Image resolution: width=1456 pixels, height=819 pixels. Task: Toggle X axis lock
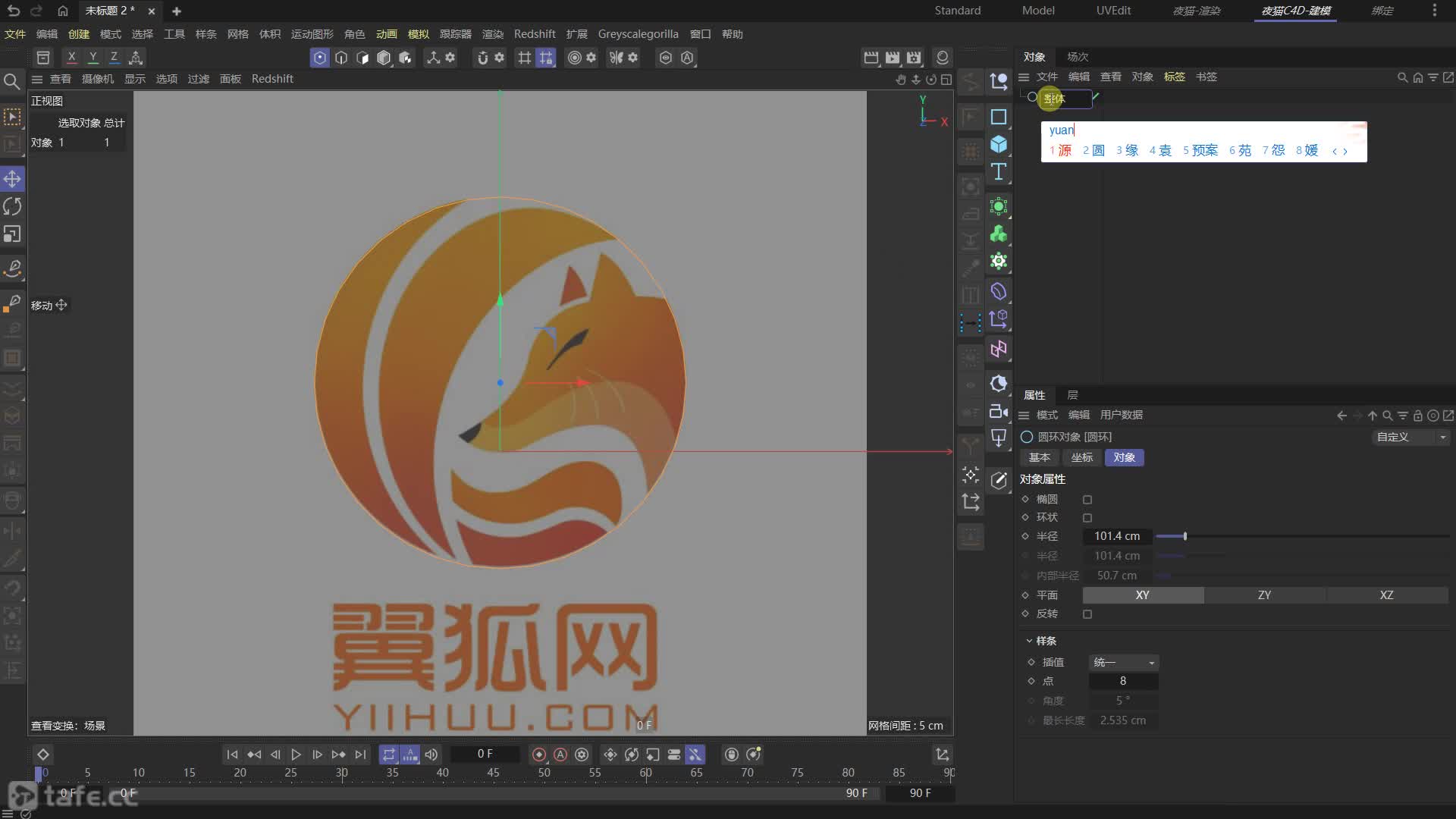click(x=71, y=58)
